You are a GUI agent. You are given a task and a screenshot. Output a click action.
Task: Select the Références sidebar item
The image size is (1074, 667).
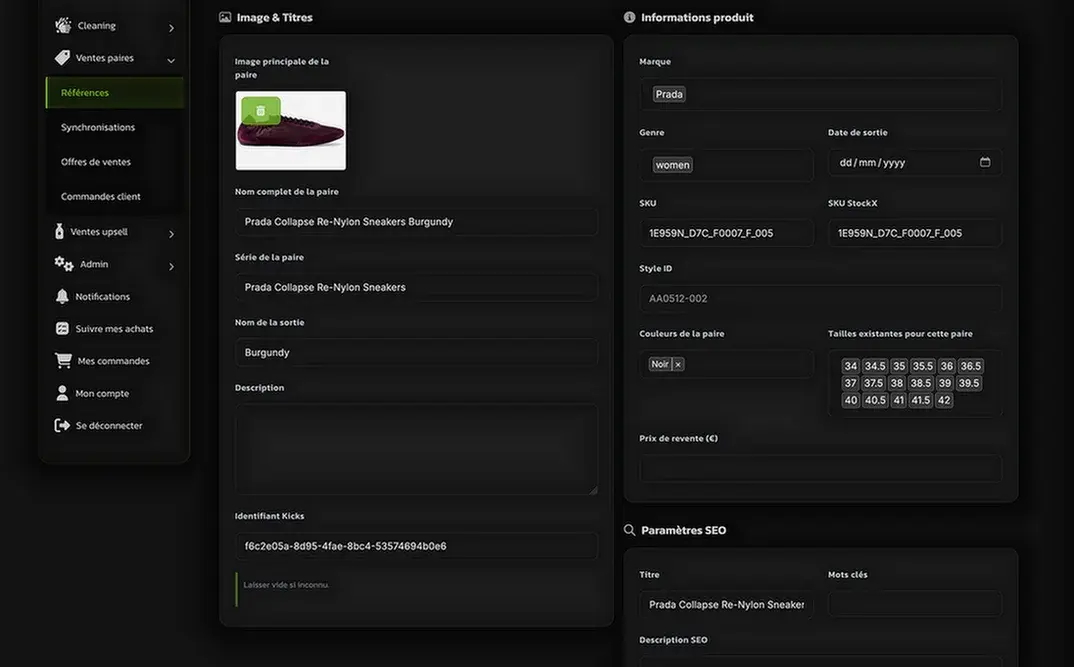coord(114,92)
